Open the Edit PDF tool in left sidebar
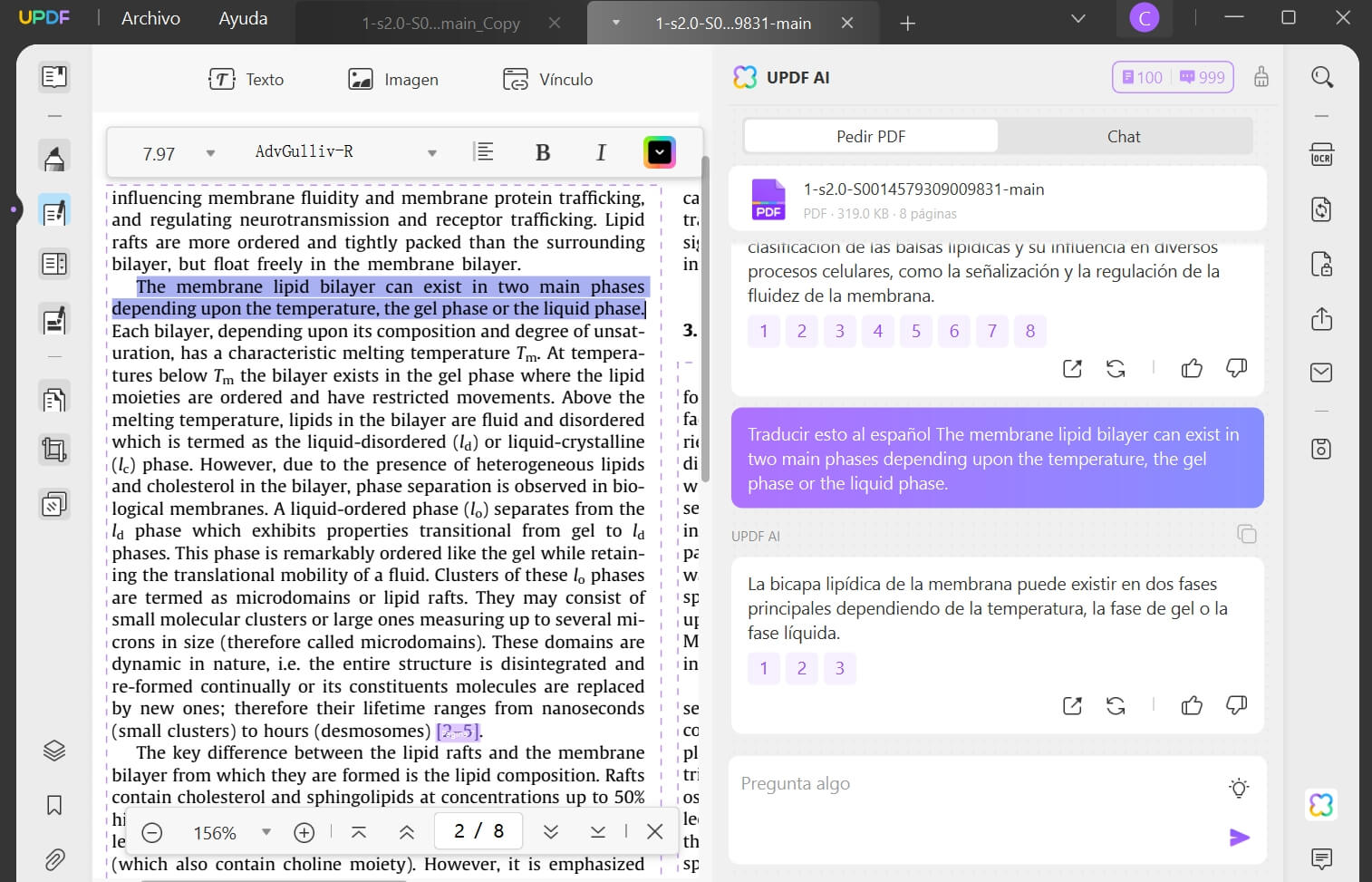1372x882 pixels. coord(54,211)
